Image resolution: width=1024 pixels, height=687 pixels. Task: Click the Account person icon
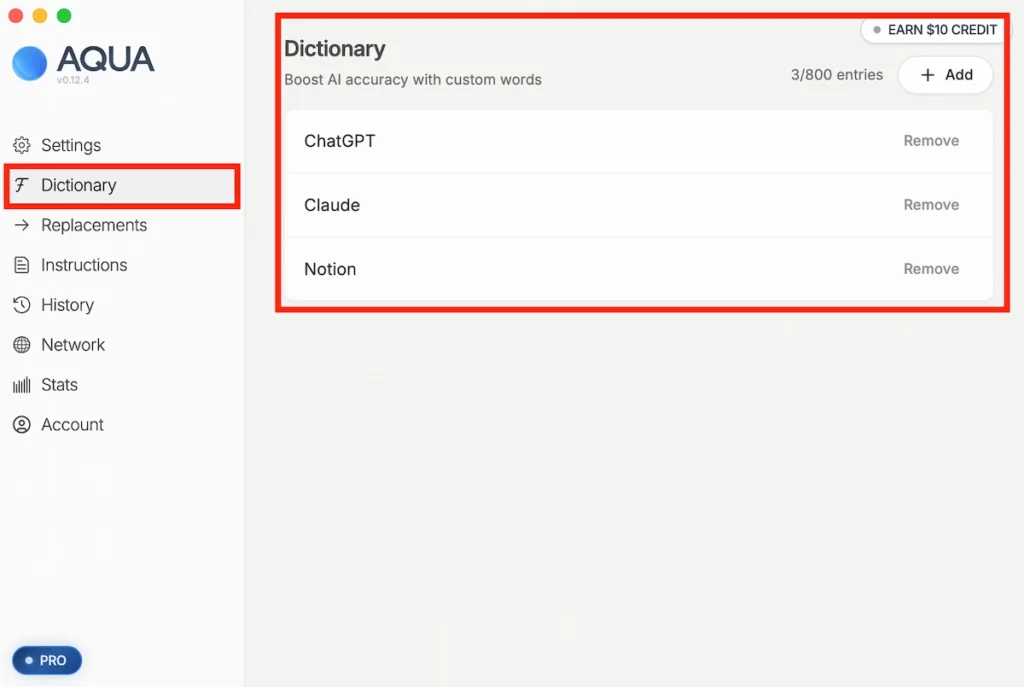pyautogui.click(x=21, y=425)
